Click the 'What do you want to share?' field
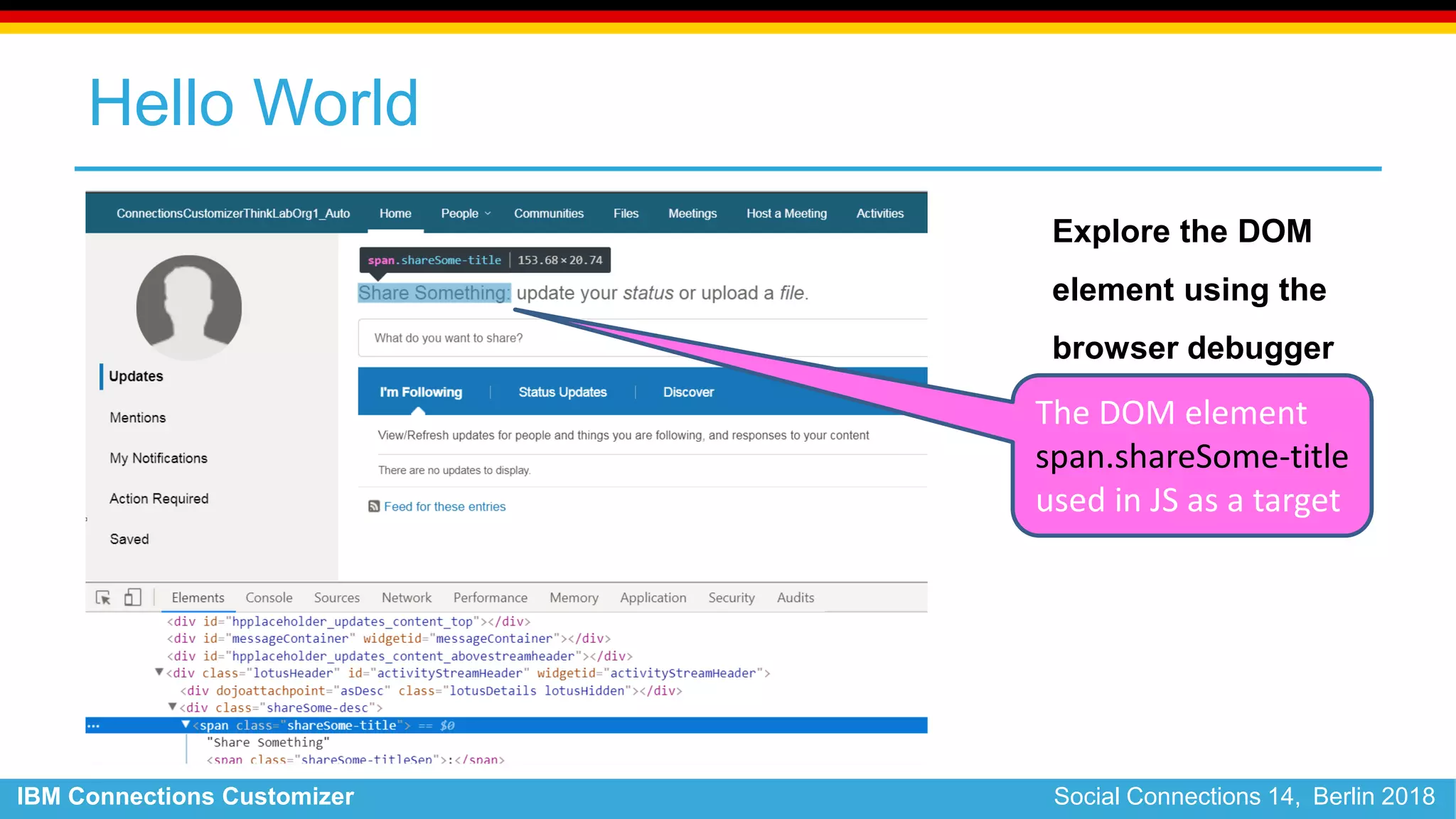 click(x=643, y=338)
